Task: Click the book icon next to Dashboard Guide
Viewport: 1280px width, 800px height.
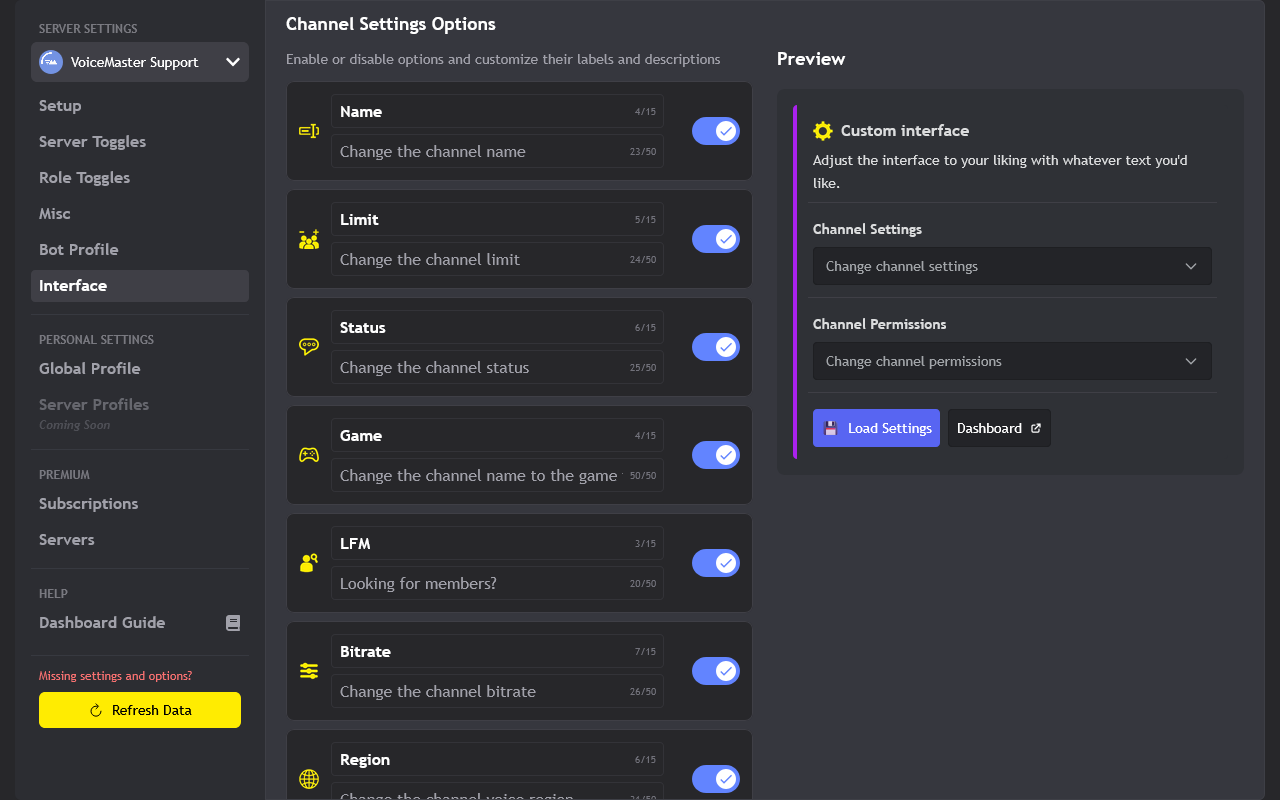Action: (x=233, y=622)
